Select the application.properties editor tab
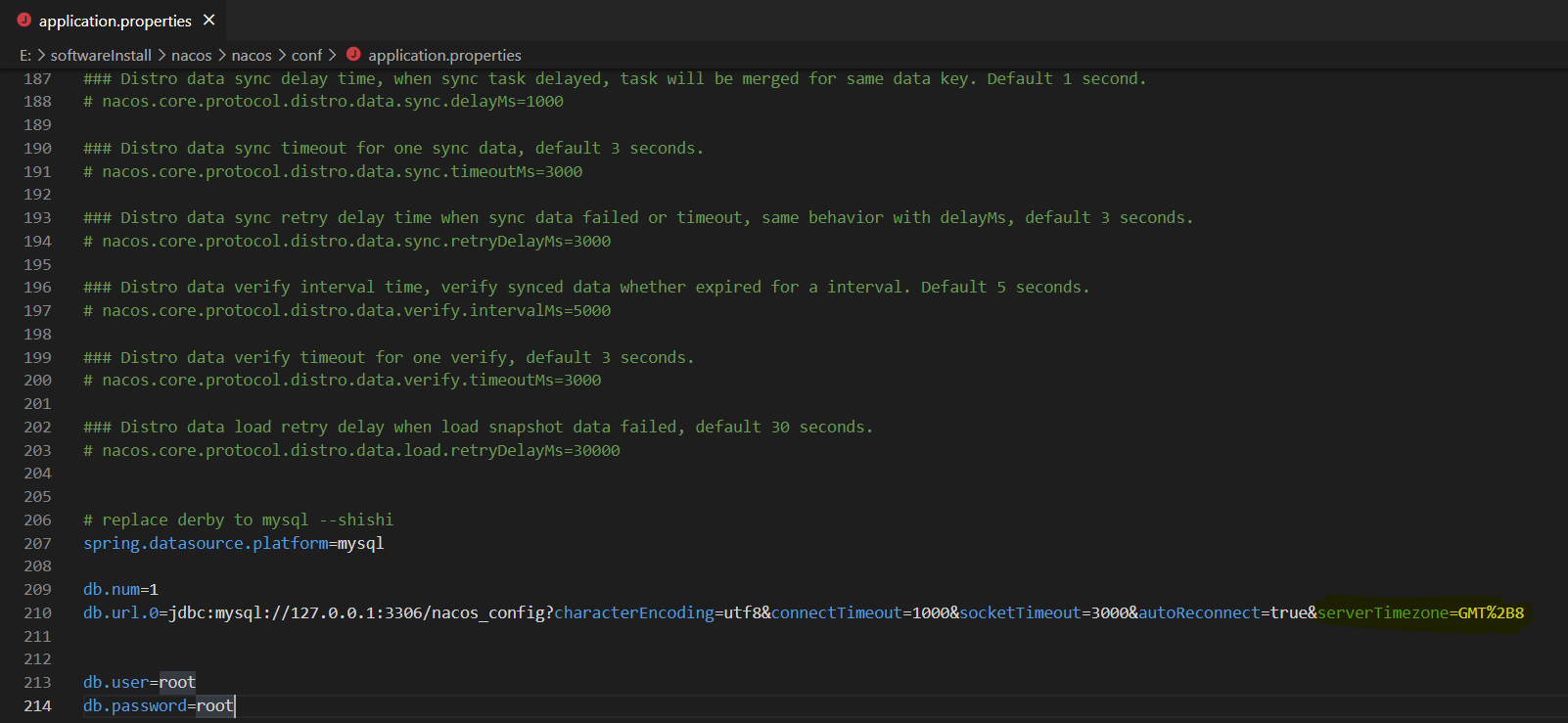Viewport: 1568px width, 723px height. 114,21
